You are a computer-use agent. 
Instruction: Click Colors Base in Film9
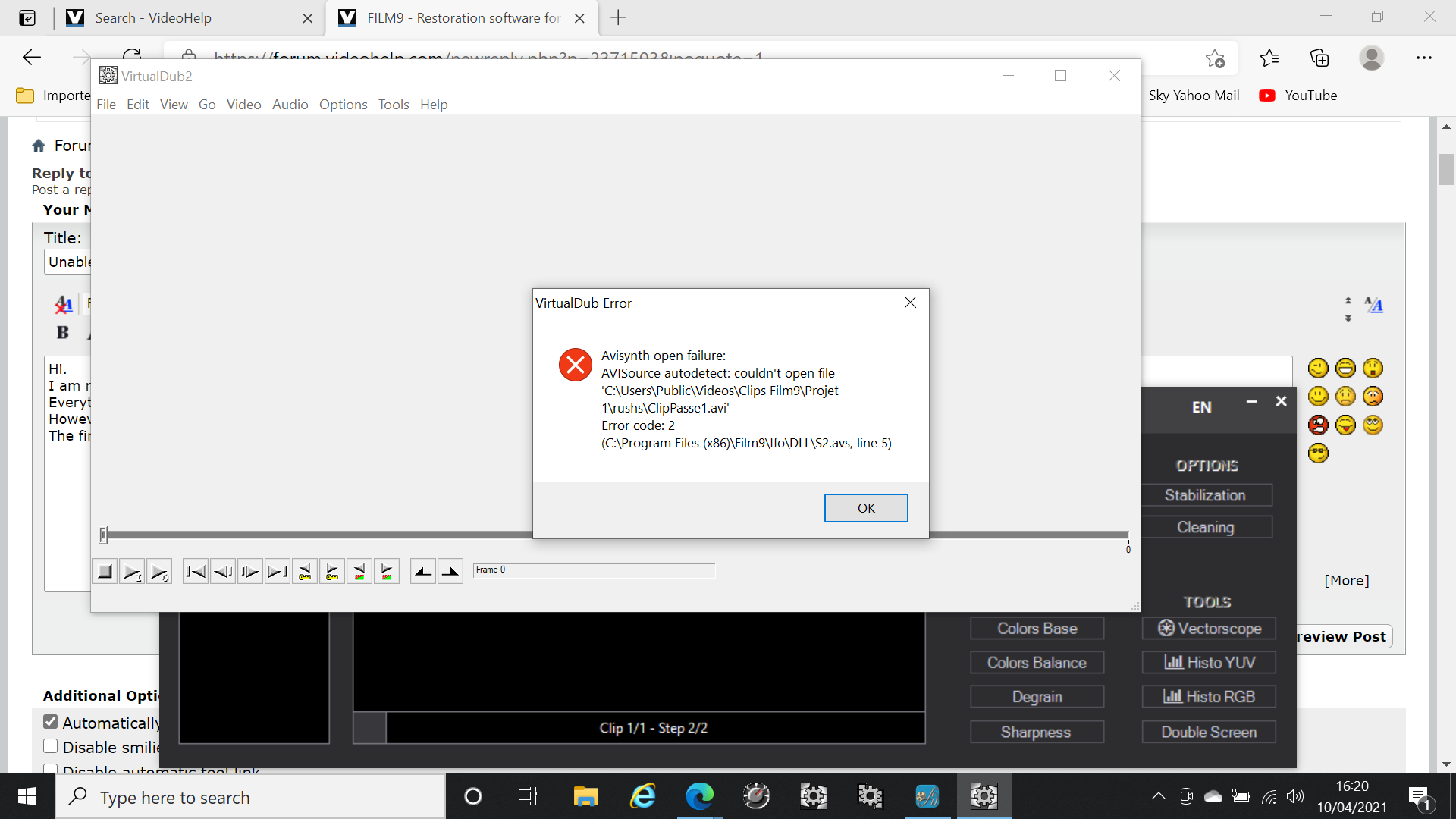[1037, 628]
